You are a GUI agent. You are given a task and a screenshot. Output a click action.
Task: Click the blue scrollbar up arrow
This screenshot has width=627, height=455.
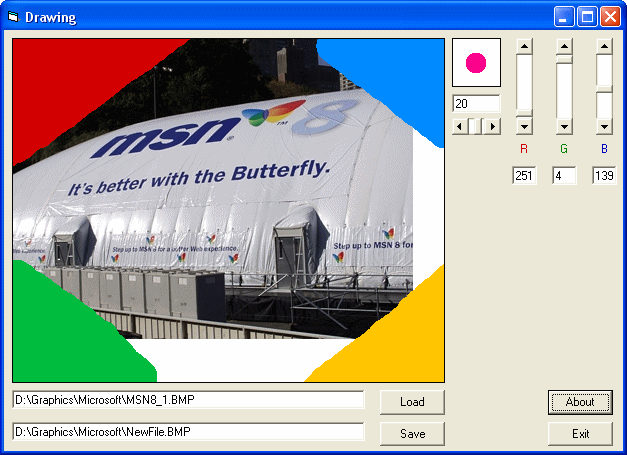pyautogui.click(x=604, y=46)
